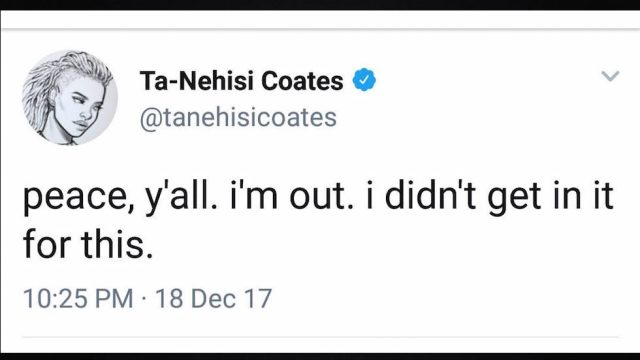Open the @tanehisicoates handle link
Image resolution: width=640 pixels, height=360 pixels.
coord(238,118)
